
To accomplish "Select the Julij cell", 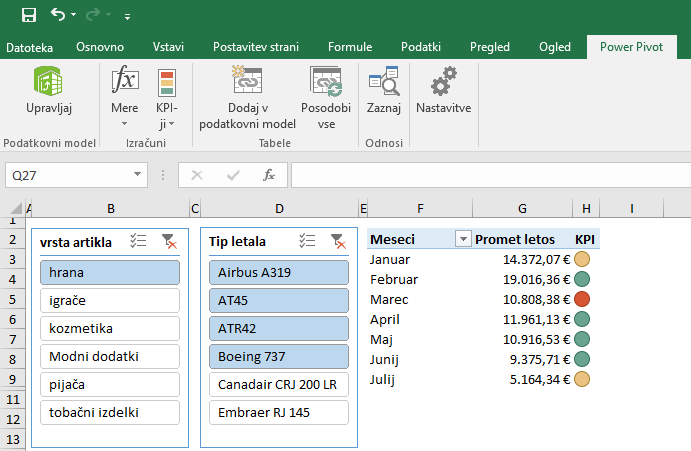I will [420, 380].
